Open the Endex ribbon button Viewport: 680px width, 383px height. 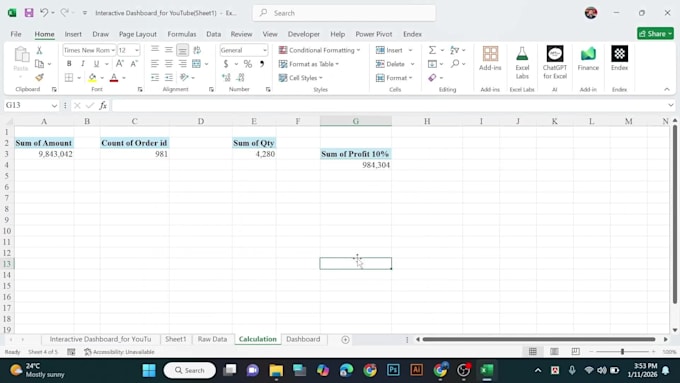(x=619, y=59)
